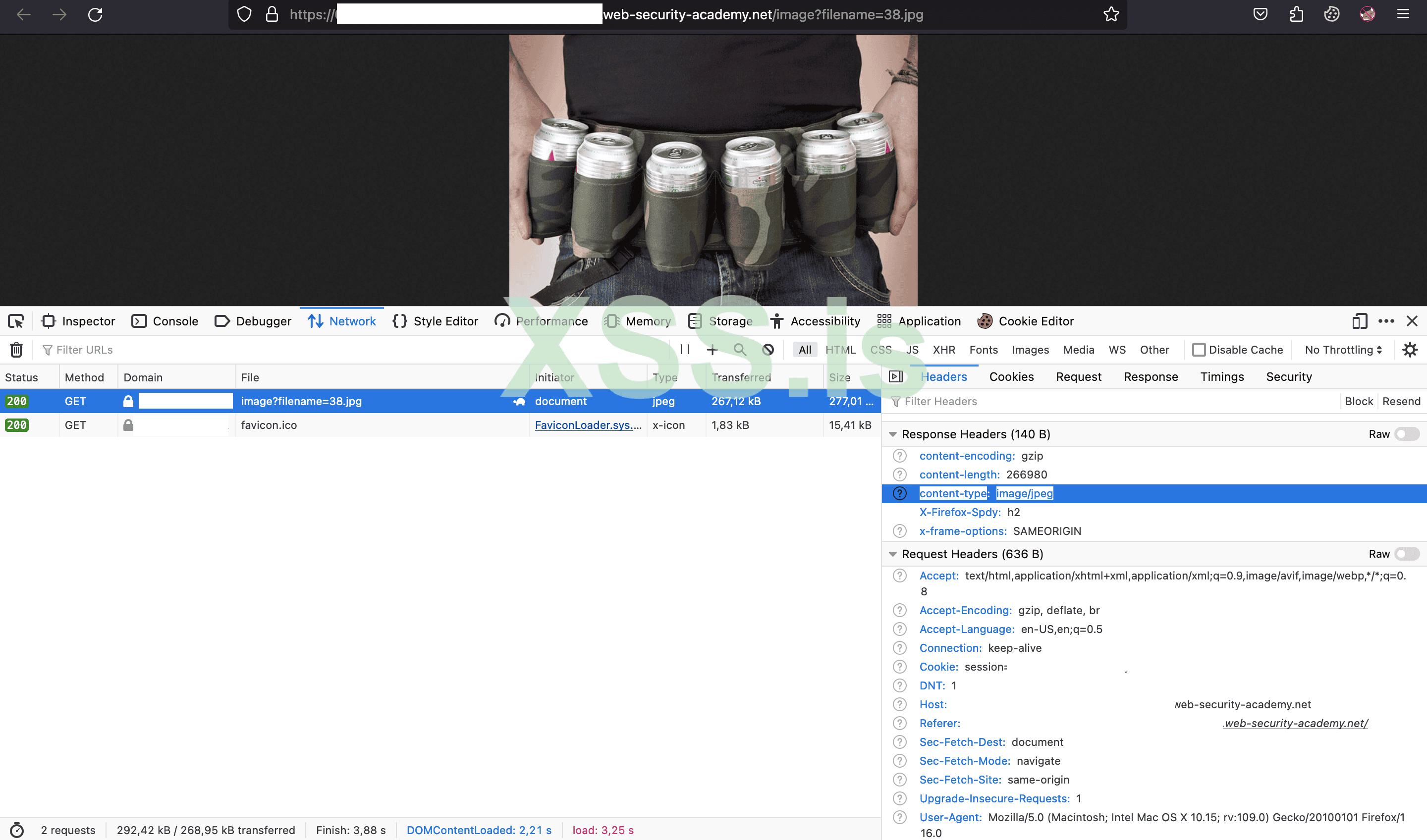
Task: Click the pause recording icon
Action: [685, 349]
